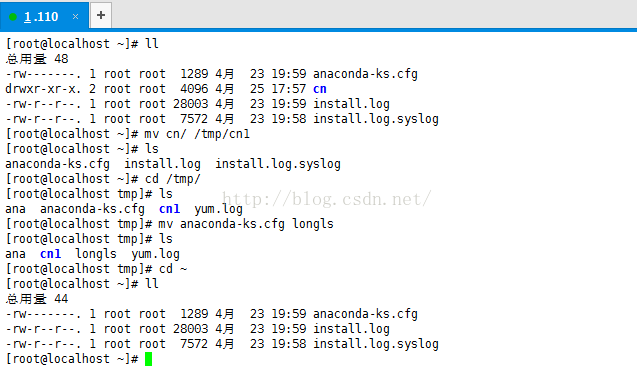The width and height of the screenshot is (637, 377).
Task: Click the cn1 entry beside longls
Action: click(x=50, y=254)
